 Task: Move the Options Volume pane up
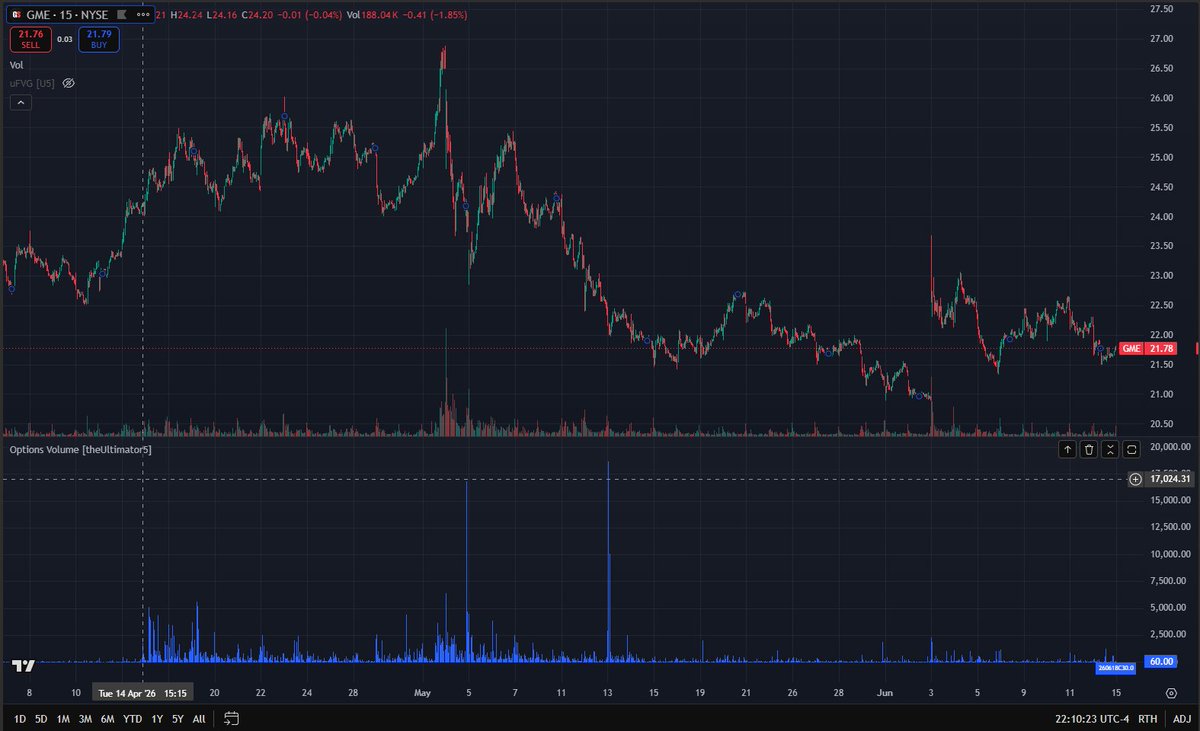1068,450
